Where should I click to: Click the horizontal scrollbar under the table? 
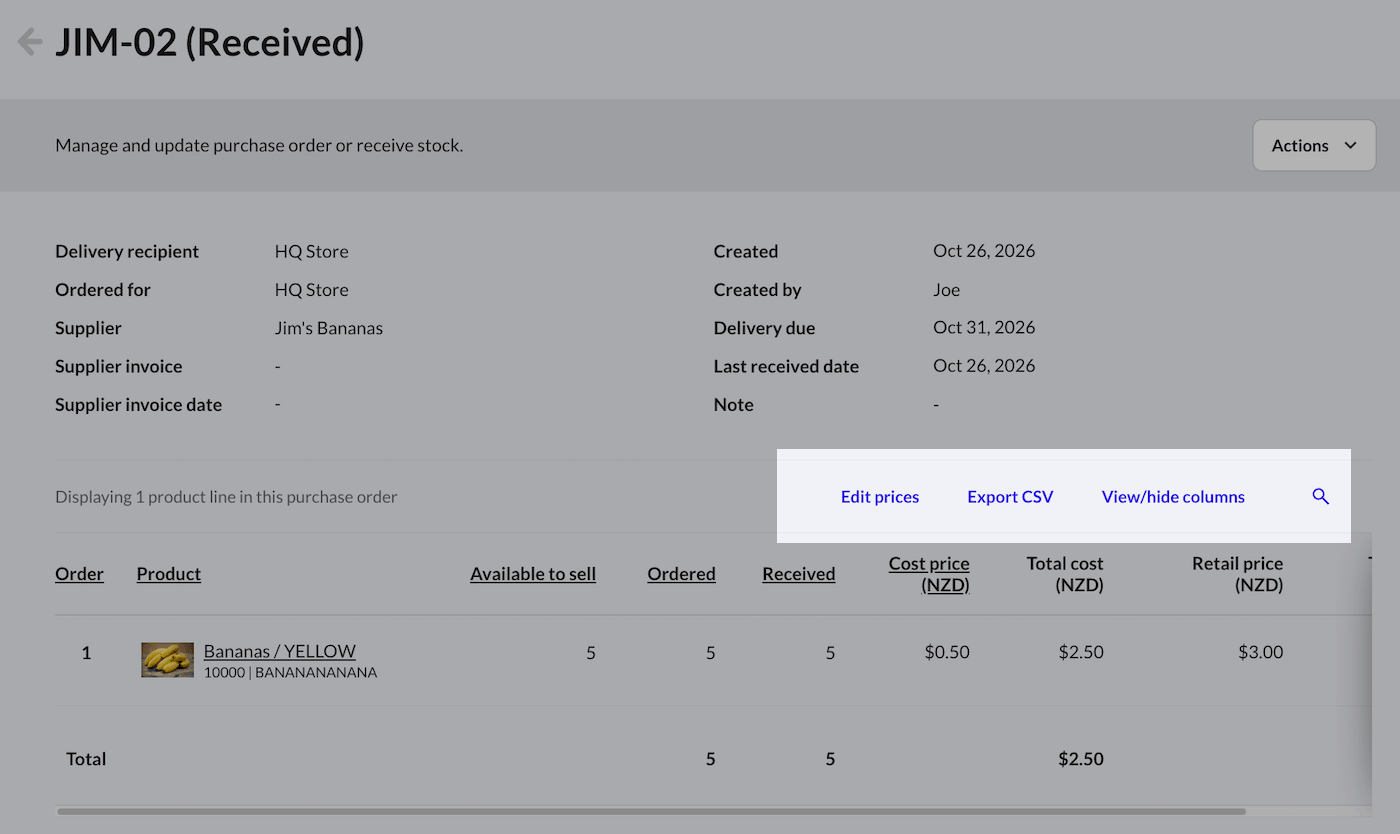tap(651, 811)
